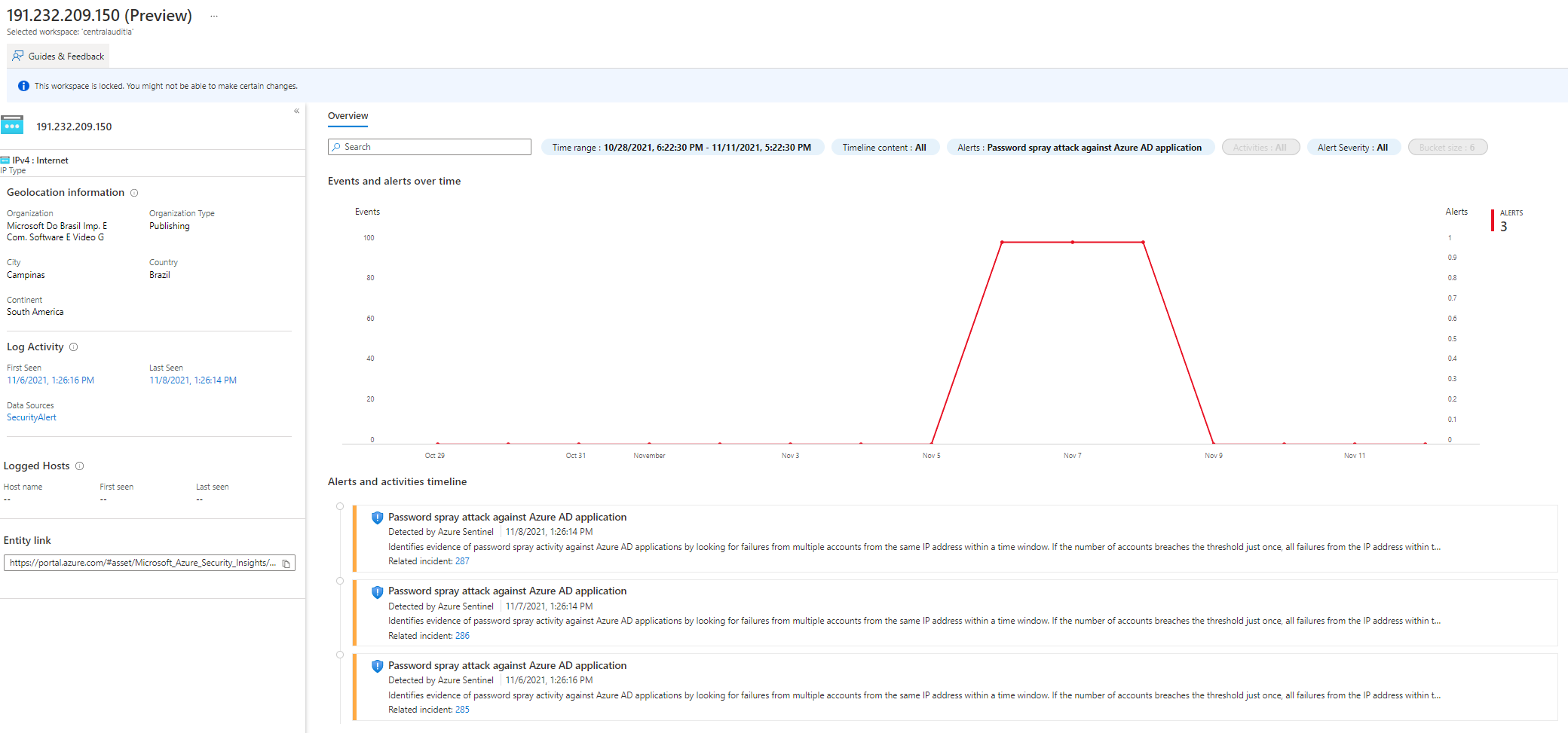Open the Last Seen timestamp 11/8/2021 link
Image resolution: width=1568 pixels, height=733 pixels.
point(193,380)
